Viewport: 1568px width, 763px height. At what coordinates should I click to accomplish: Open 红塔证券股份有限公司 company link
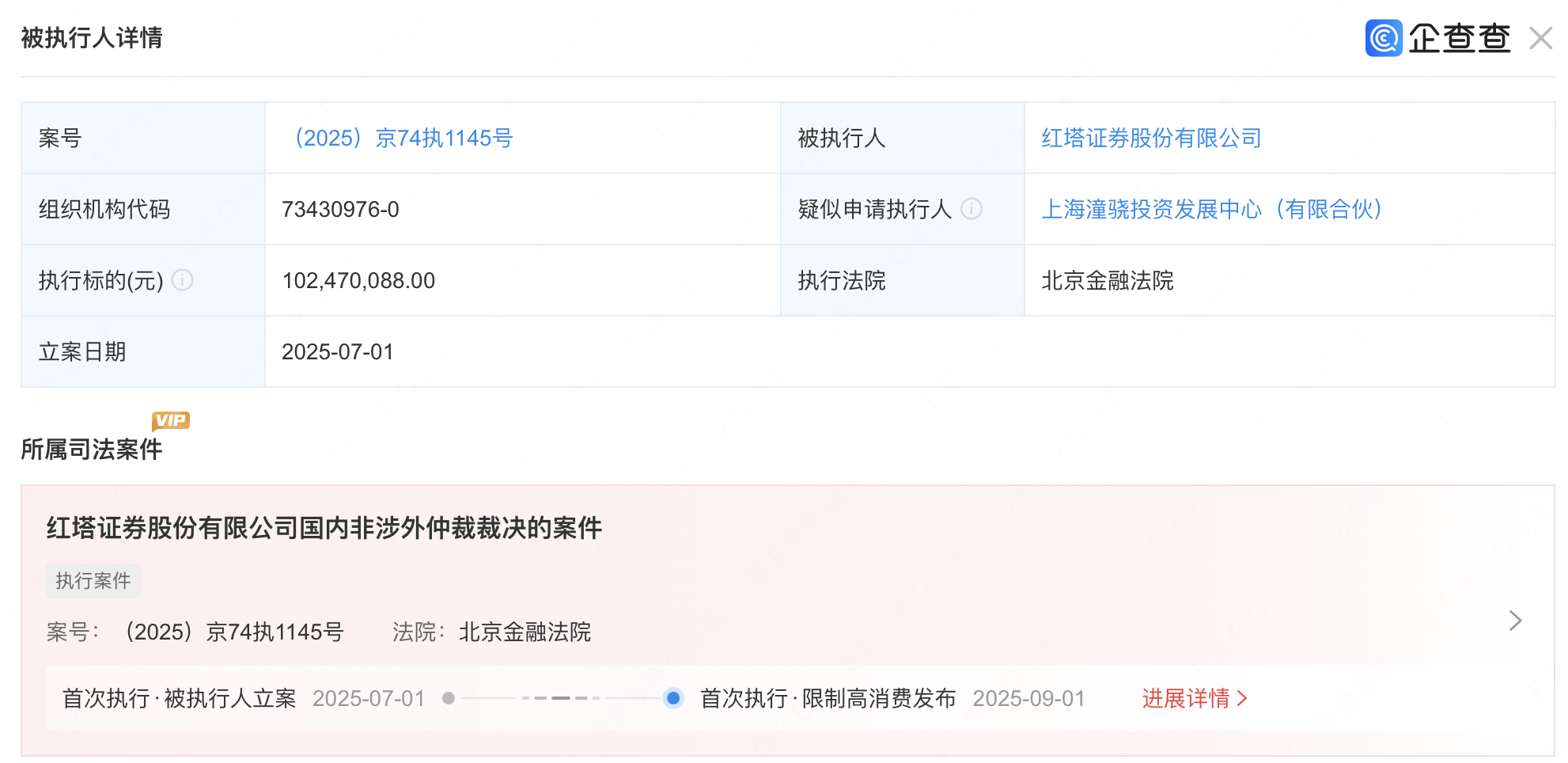1150,139
